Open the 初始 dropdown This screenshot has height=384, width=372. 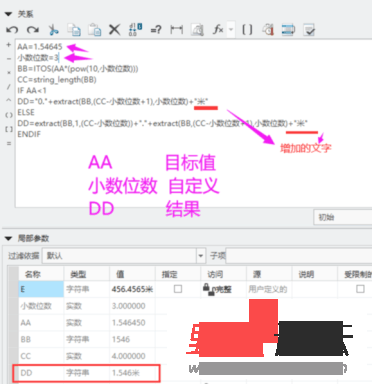point(343,217)
